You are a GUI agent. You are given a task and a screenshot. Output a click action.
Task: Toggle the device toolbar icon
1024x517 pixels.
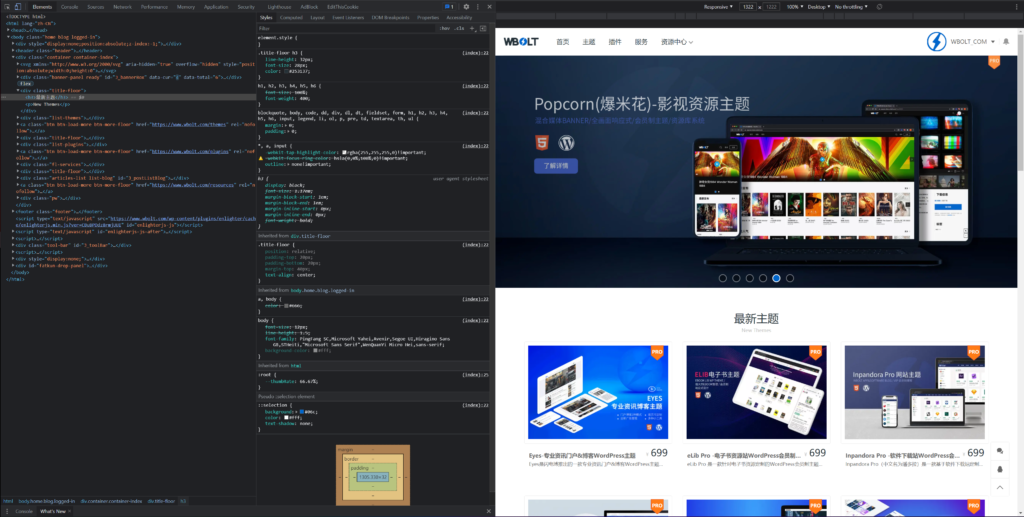click(19, 6)
